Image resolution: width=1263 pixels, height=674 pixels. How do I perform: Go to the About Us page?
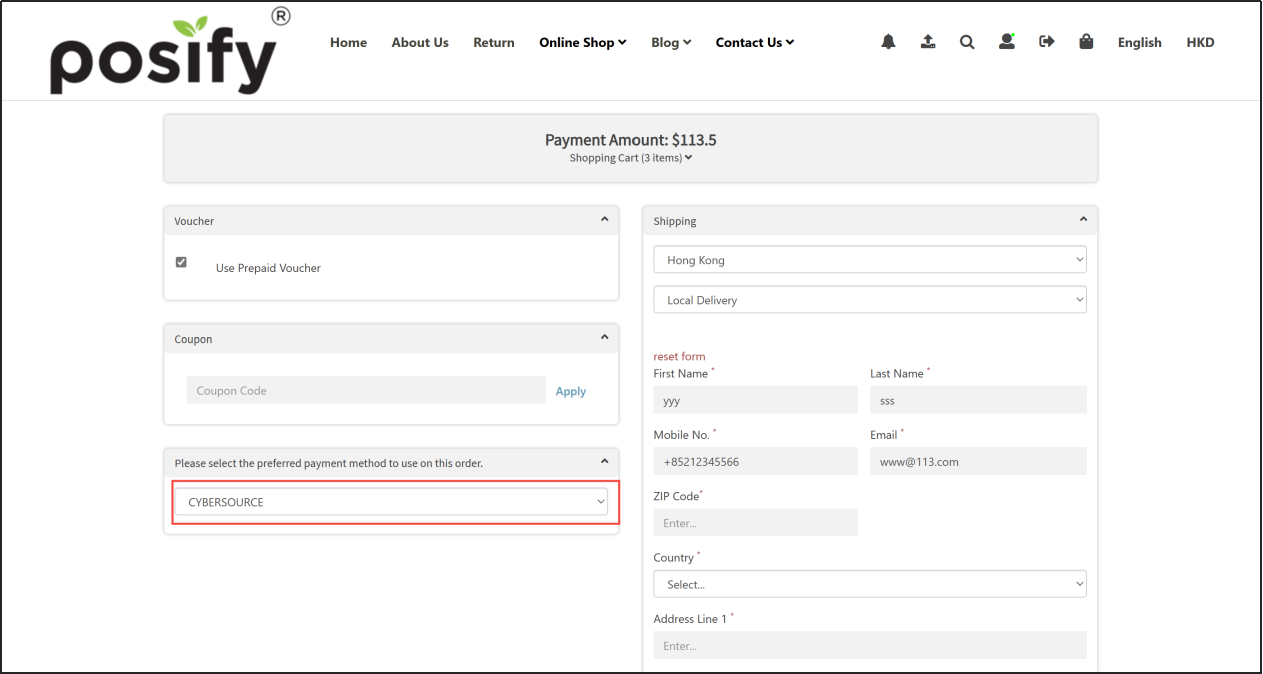tap(420, 42)
